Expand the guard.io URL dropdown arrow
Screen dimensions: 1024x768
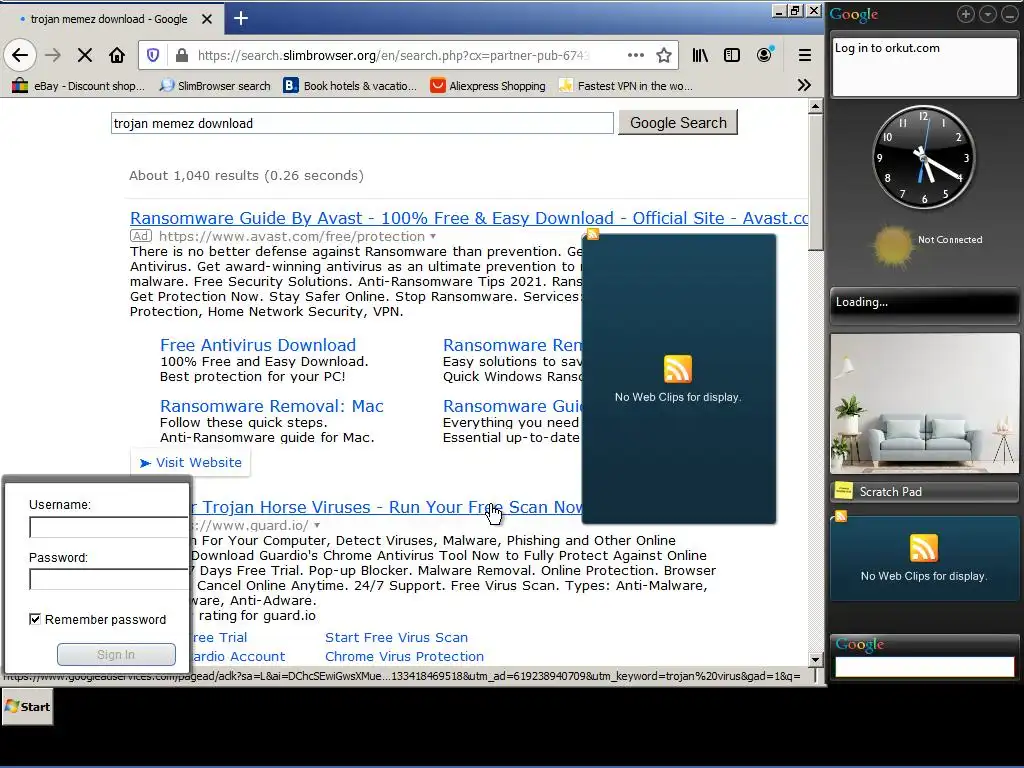tap(317, 525)
